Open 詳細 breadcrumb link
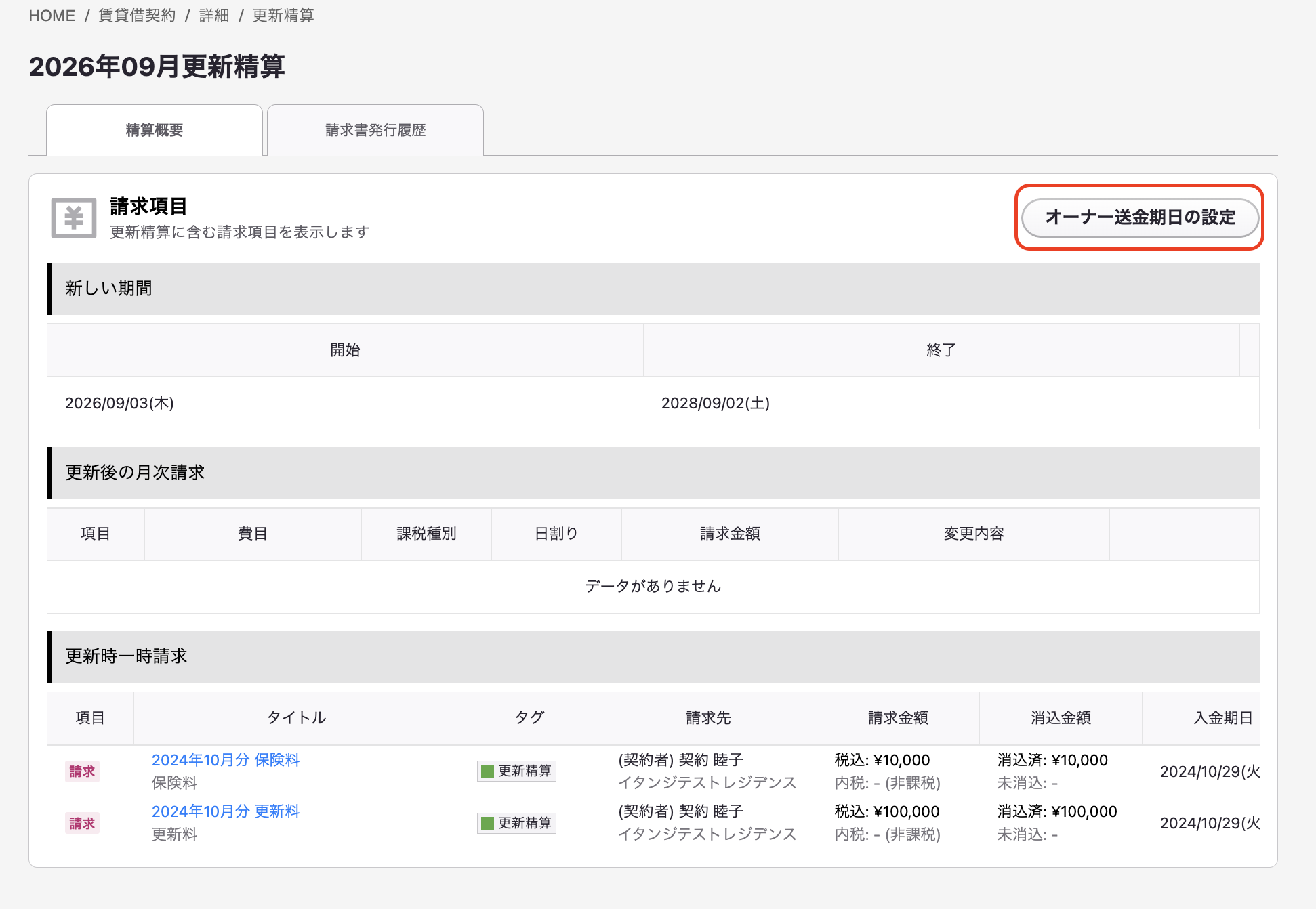1316x909 pixels. [x=214, y=16]
